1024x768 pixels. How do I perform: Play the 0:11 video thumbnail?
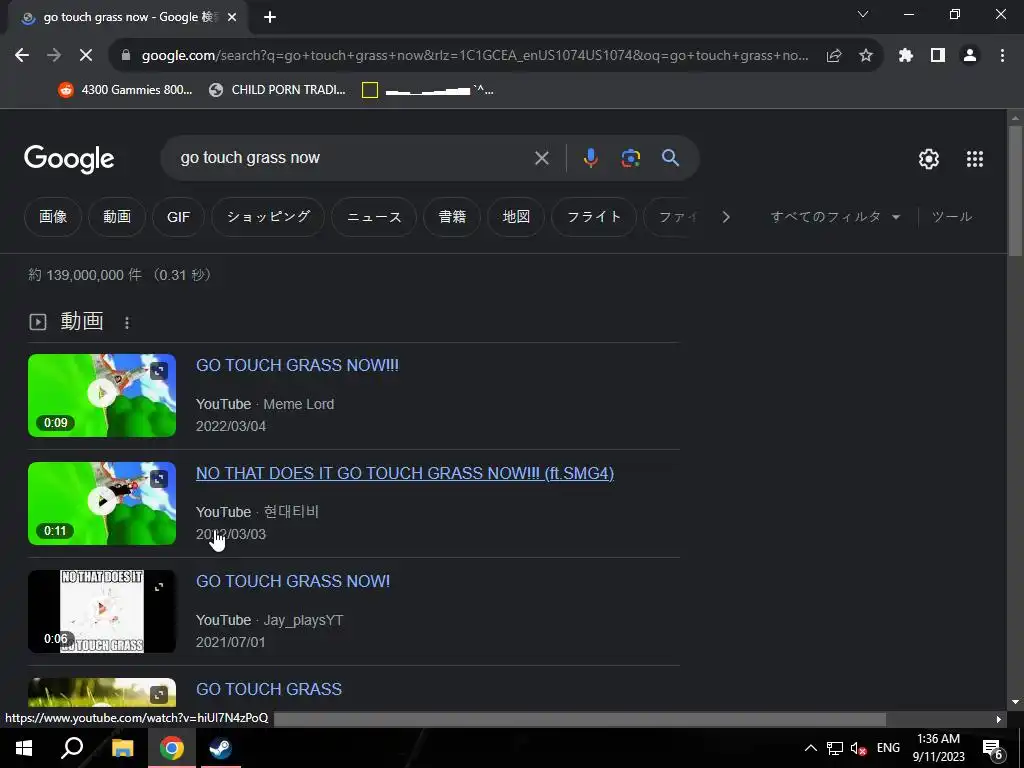click(x=102, y=504)
